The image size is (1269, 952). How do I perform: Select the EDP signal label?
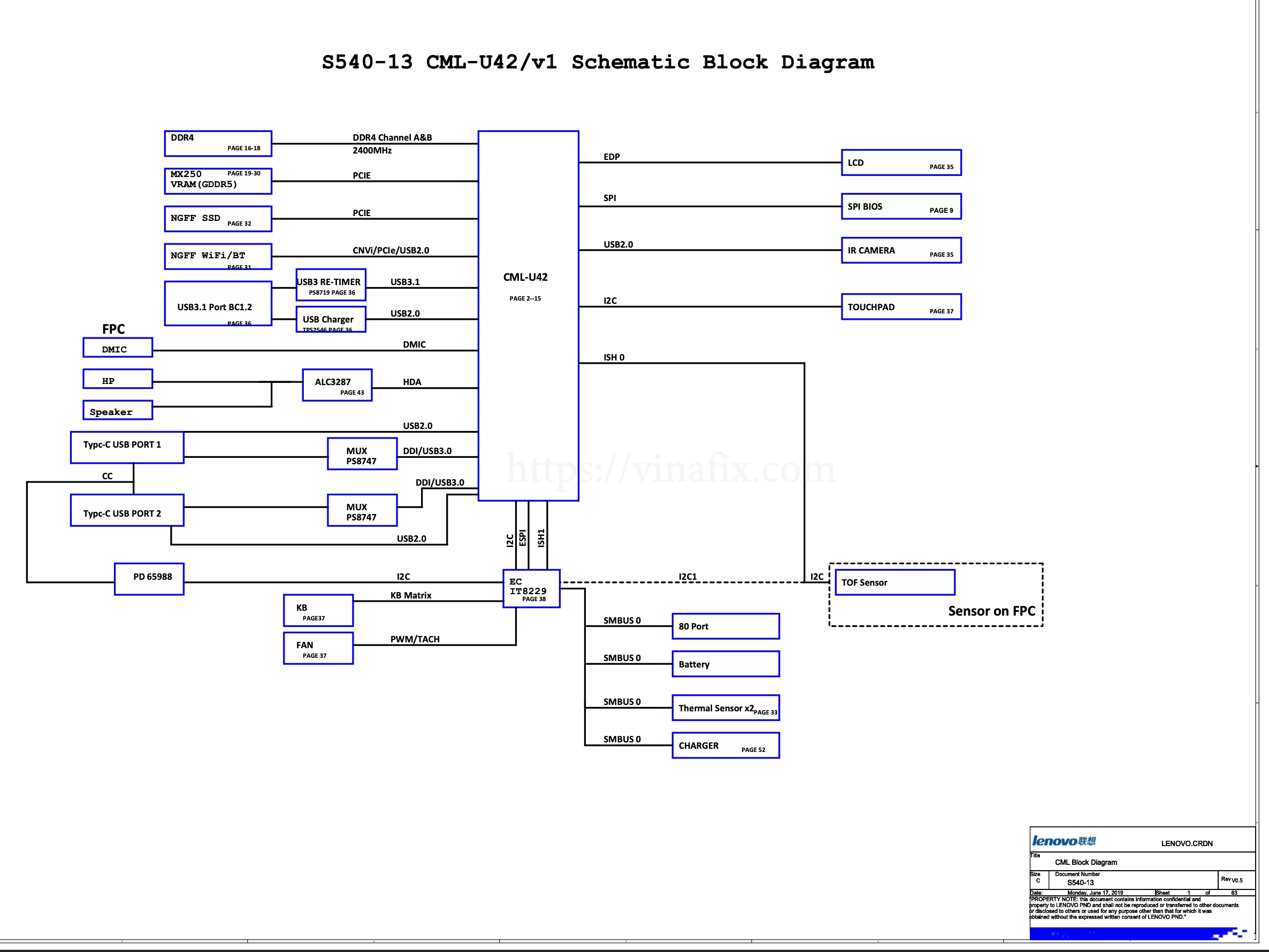coord(611,157)
